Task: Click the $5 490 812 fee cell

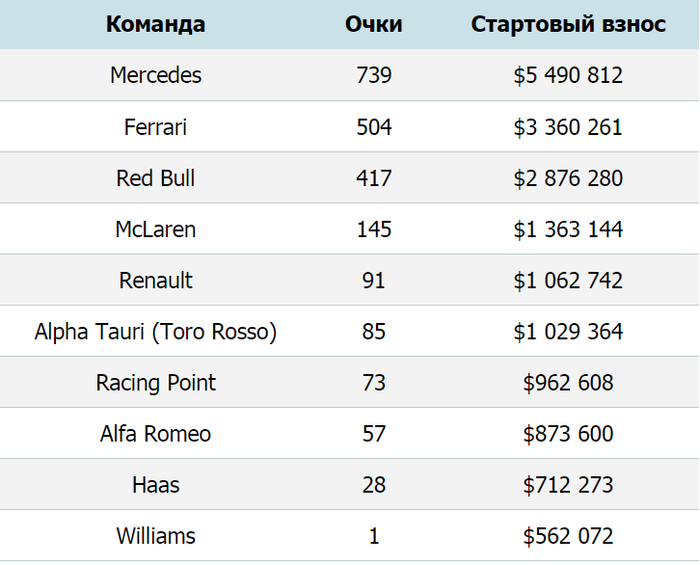Action: coord(568,75)
